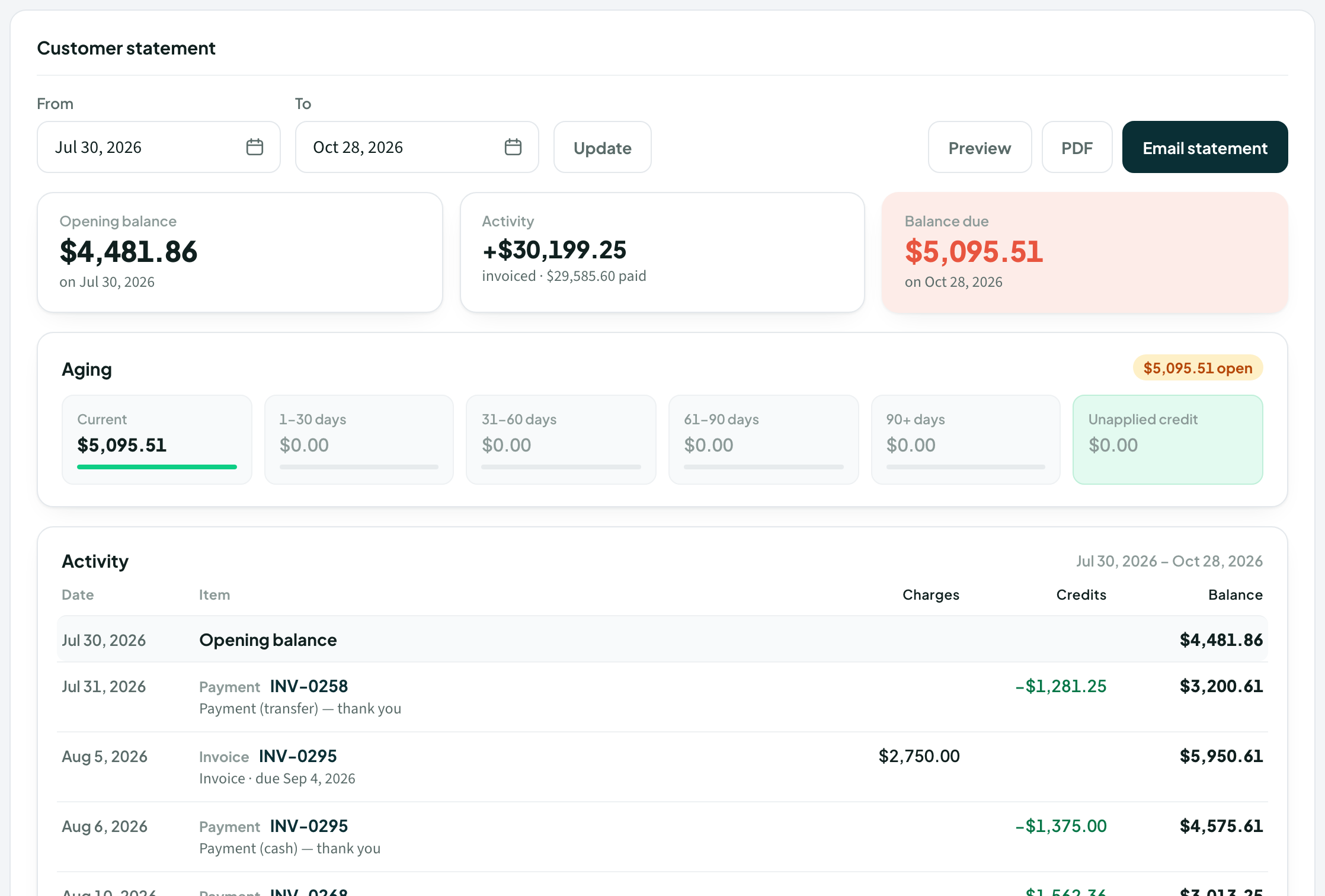
Task: Open the statement Preview
Action: coord(980,148)
